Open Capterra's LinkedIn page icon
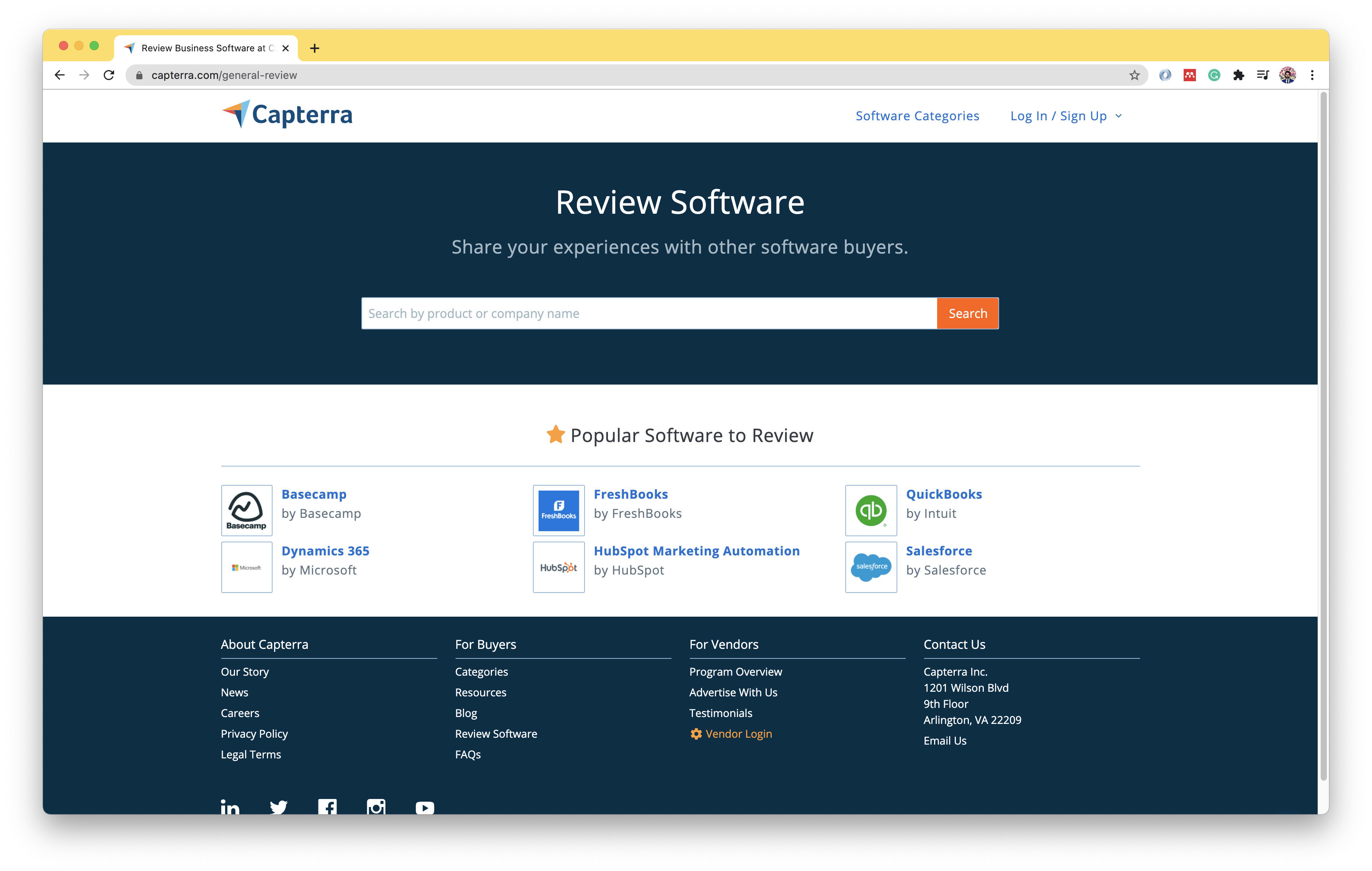This screenshot has width=1372, height=871. click(x=230, y=807)
